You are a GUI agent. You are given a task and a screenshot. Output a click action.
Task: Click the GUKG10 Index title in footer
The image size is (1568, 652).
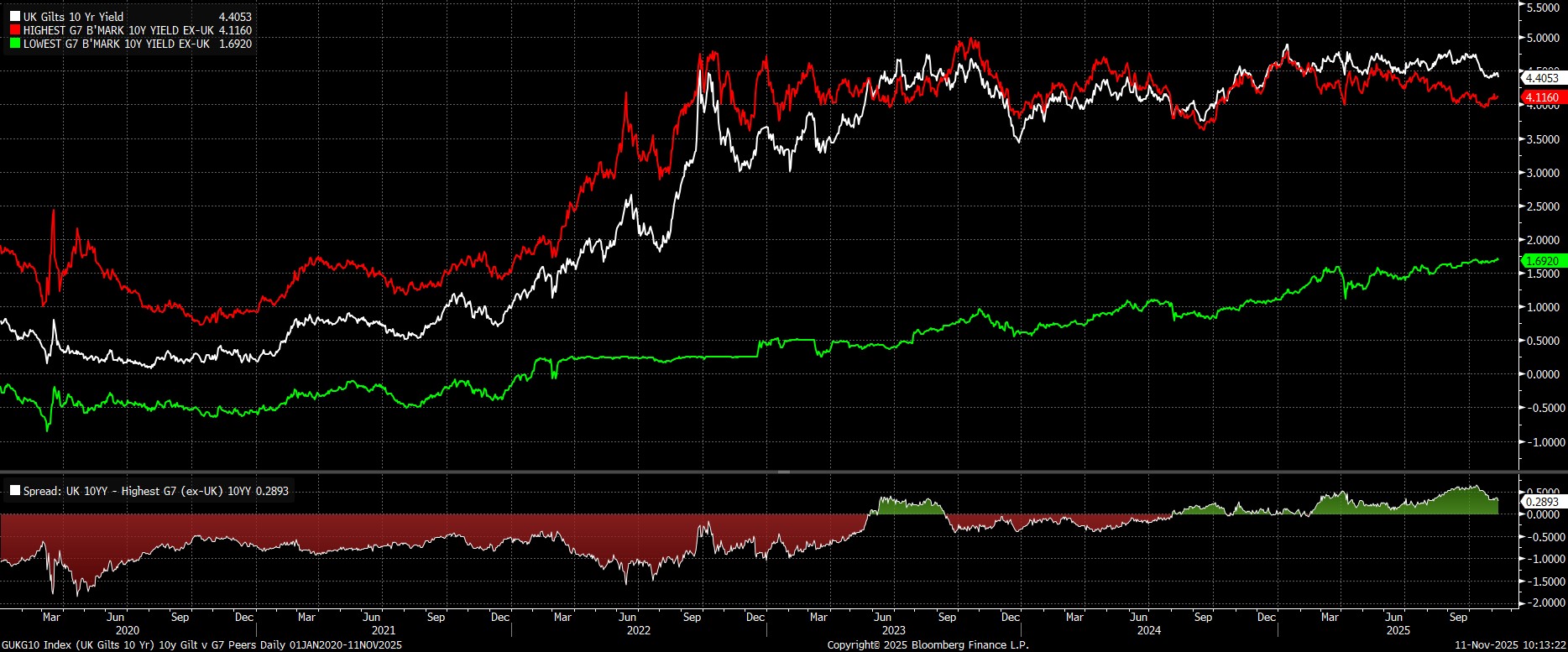201,644
